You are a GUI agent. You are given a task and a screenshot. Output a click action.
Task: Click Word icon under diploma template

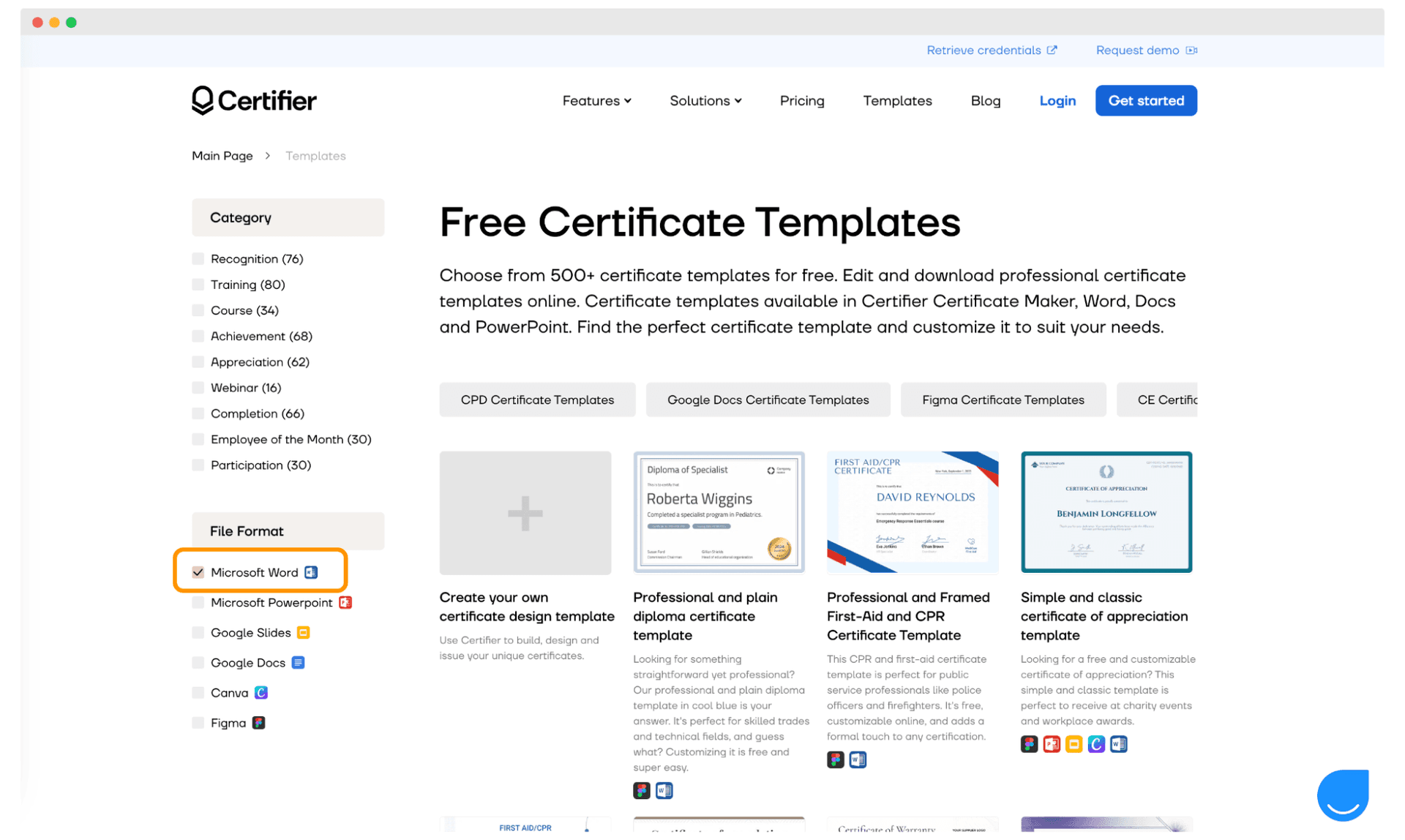point(664,790)
